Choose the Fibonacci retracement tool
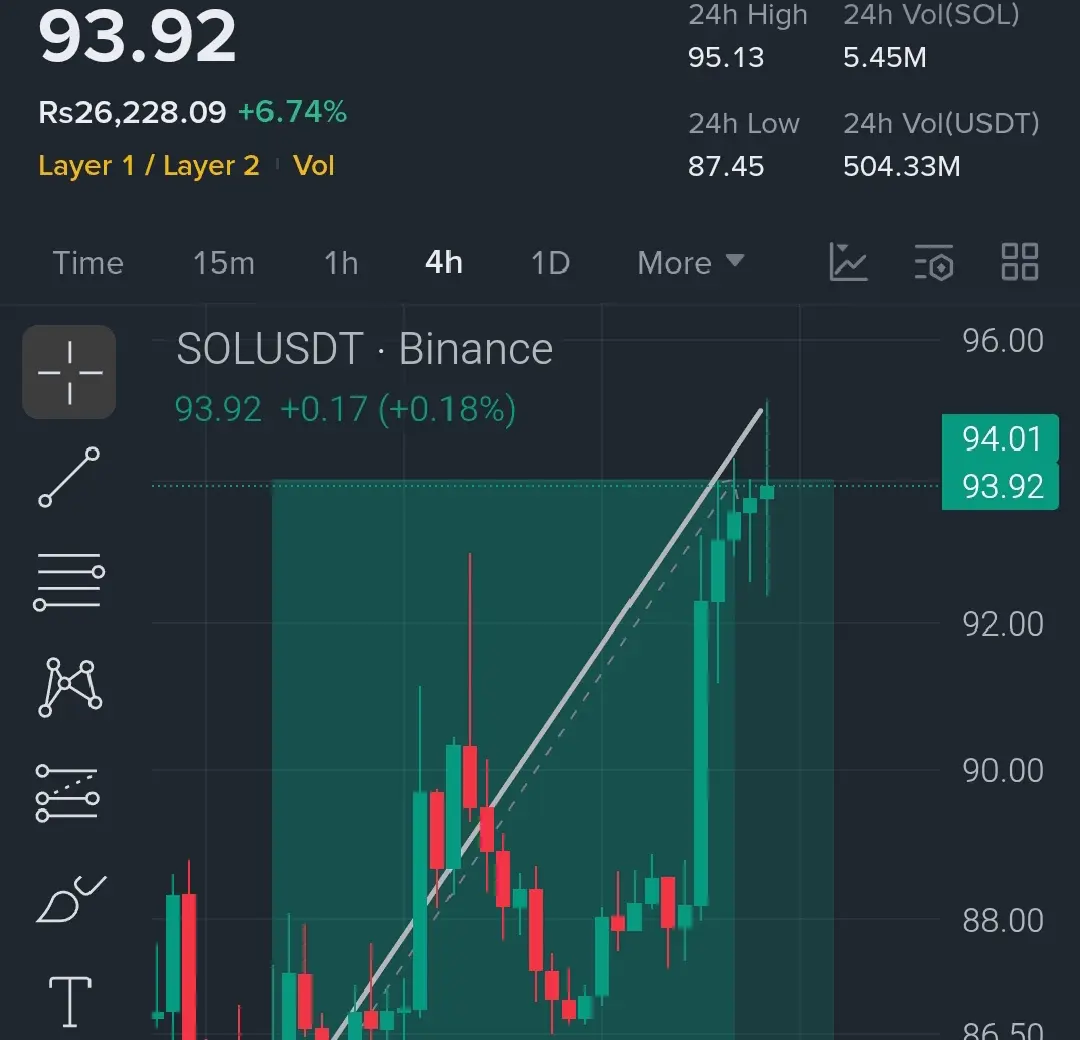Image resolution: width=1080 pixels, height=1040 pixels. point(68,793)
